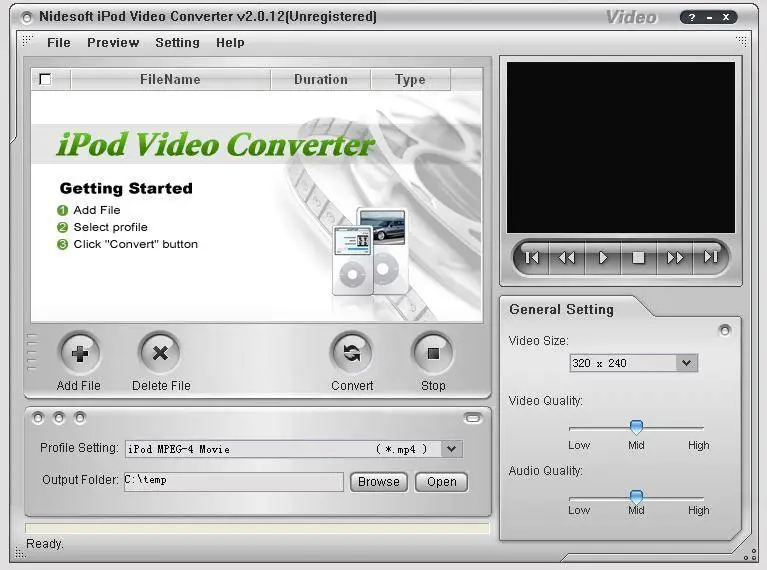Open the Profile Setting dropdown arrow

click(451, 449)
